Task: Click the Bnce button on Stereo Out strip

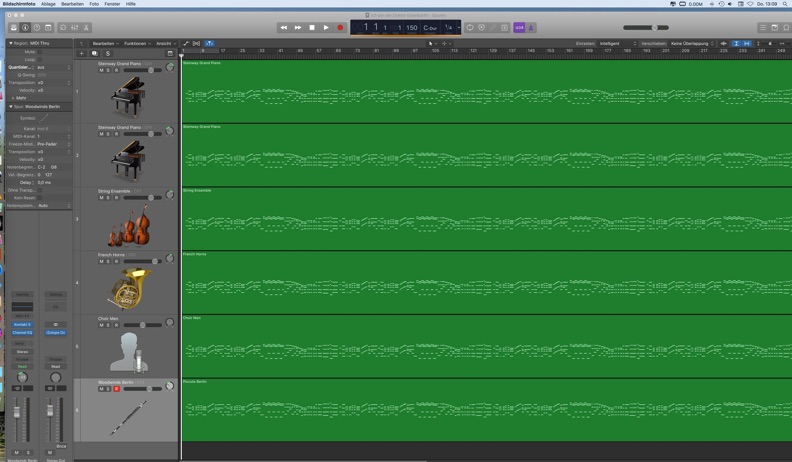Action: pyautogui.click(x=61, y=446)
